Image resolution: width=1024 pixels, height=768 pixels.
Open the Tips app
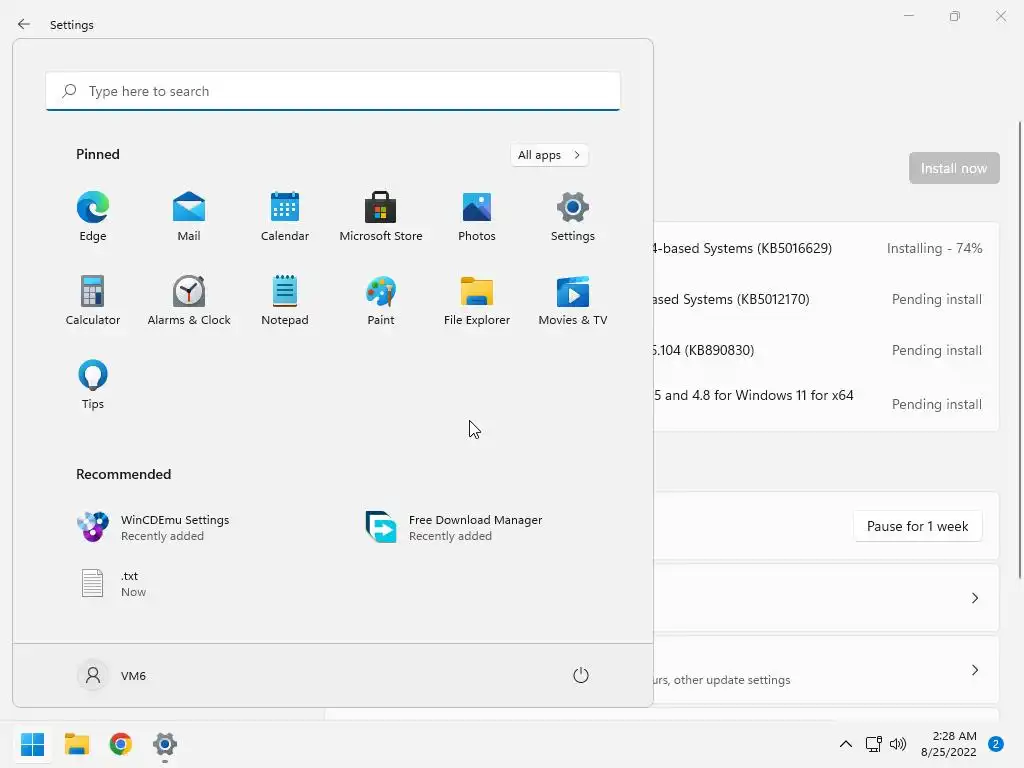tap(93, 385)
